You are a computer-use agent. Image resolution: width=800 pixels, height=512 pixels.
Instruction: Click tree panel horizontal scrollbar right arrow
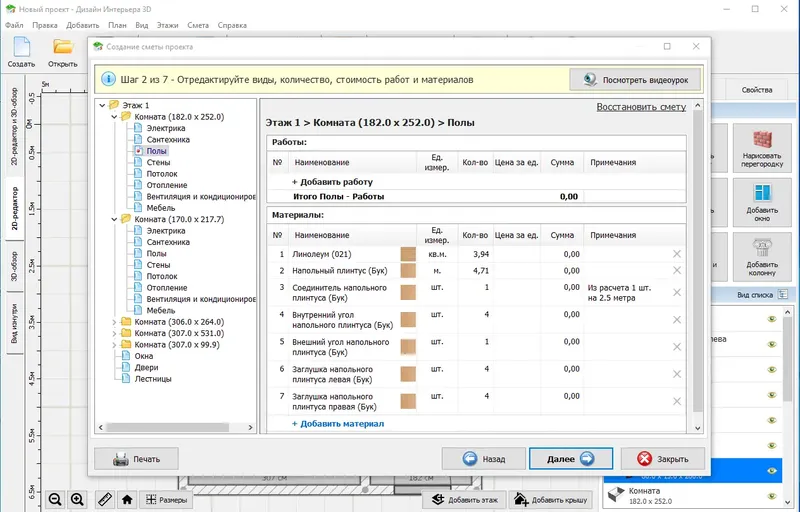point(251,427)
